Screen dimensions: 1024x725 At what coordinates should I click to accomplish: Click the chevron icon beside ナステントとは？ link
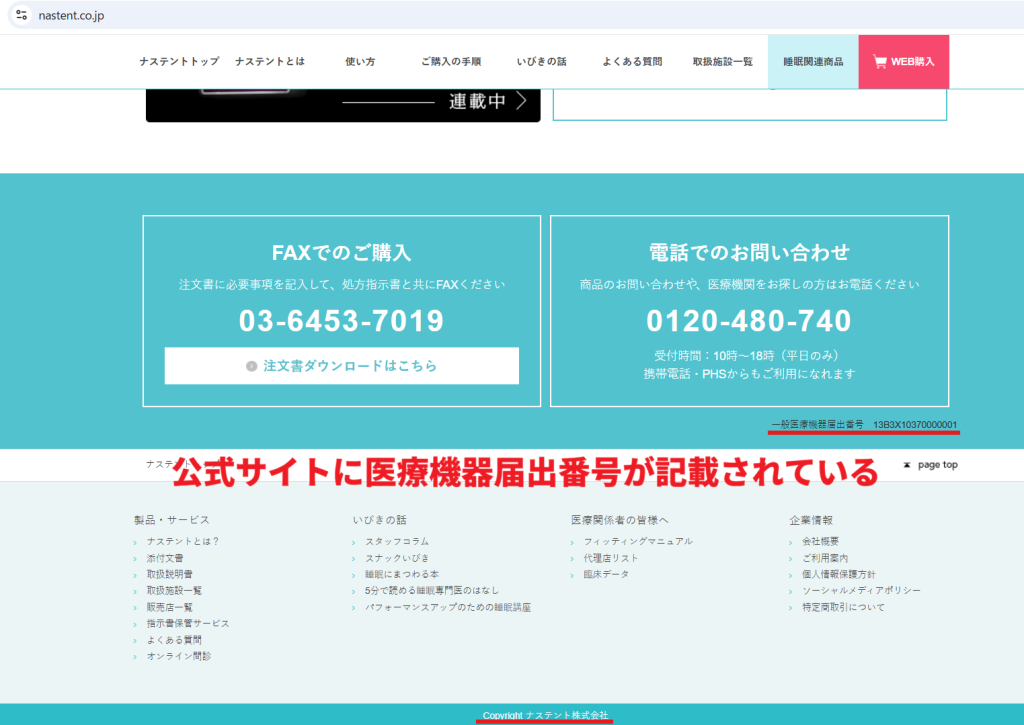click(x=136, y=541)
